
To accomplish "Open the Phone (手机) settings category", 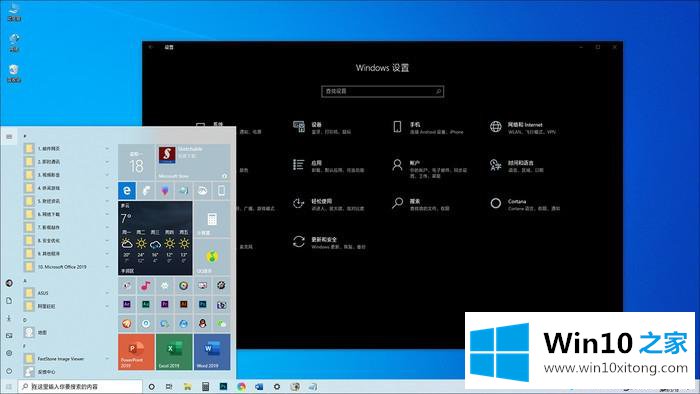I will [x=428, y=128].
